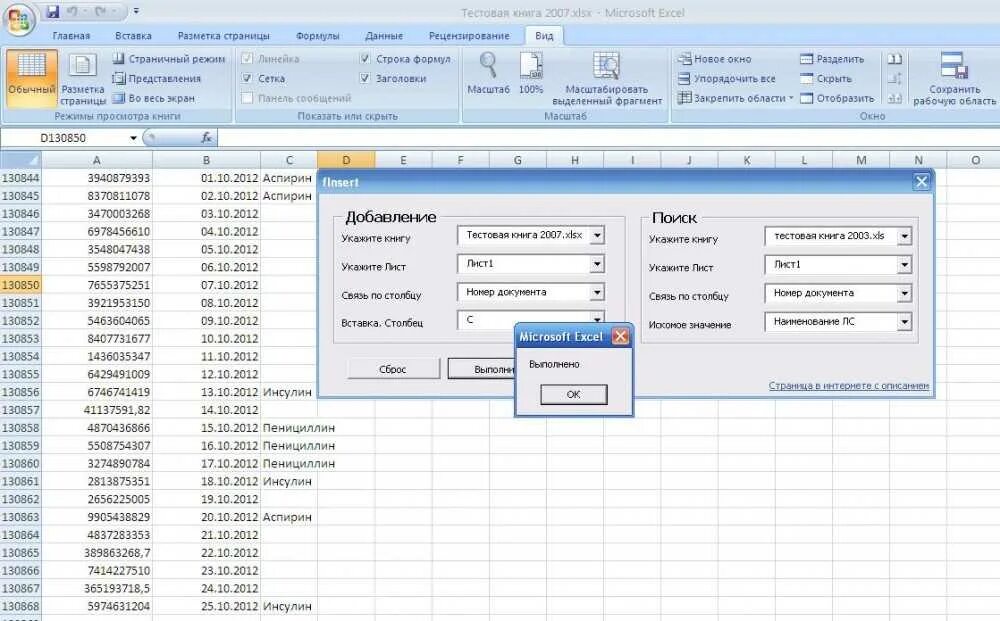Open quick access toolbar customize arrow
Image resolution: width=1000 pixels, height=621 pixels.
coord(136,11)
